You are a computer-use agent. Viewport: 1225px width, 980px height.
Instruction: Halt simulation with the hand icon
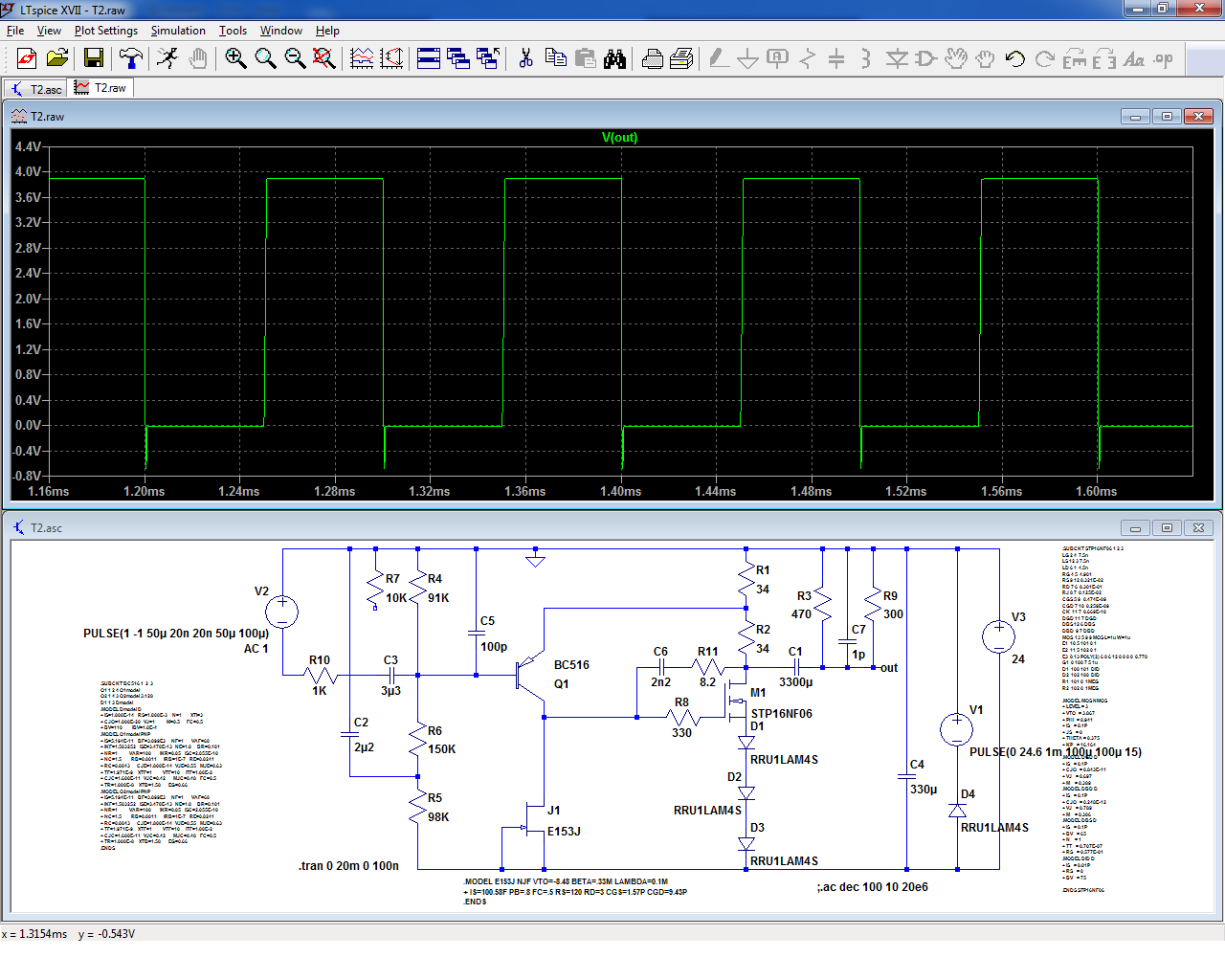point(198,59)
